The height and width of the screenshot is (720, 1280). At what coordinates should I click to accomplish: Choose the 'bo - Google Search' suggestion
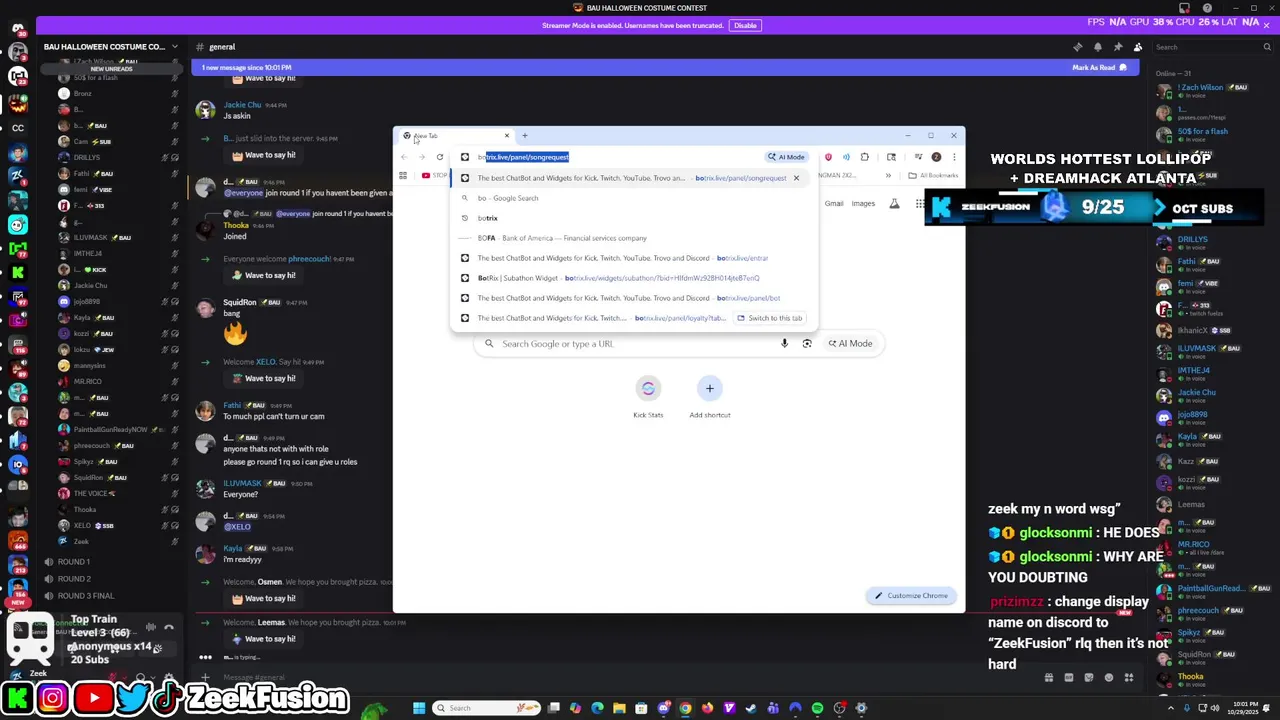click(635, 198)
